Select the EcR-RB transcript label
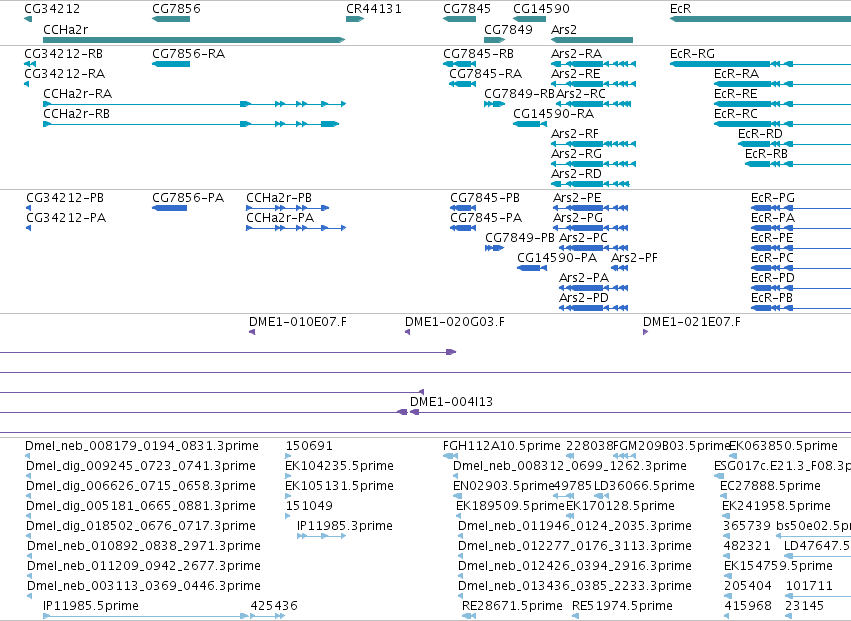851x621 pixels. [x=766, y=154]
